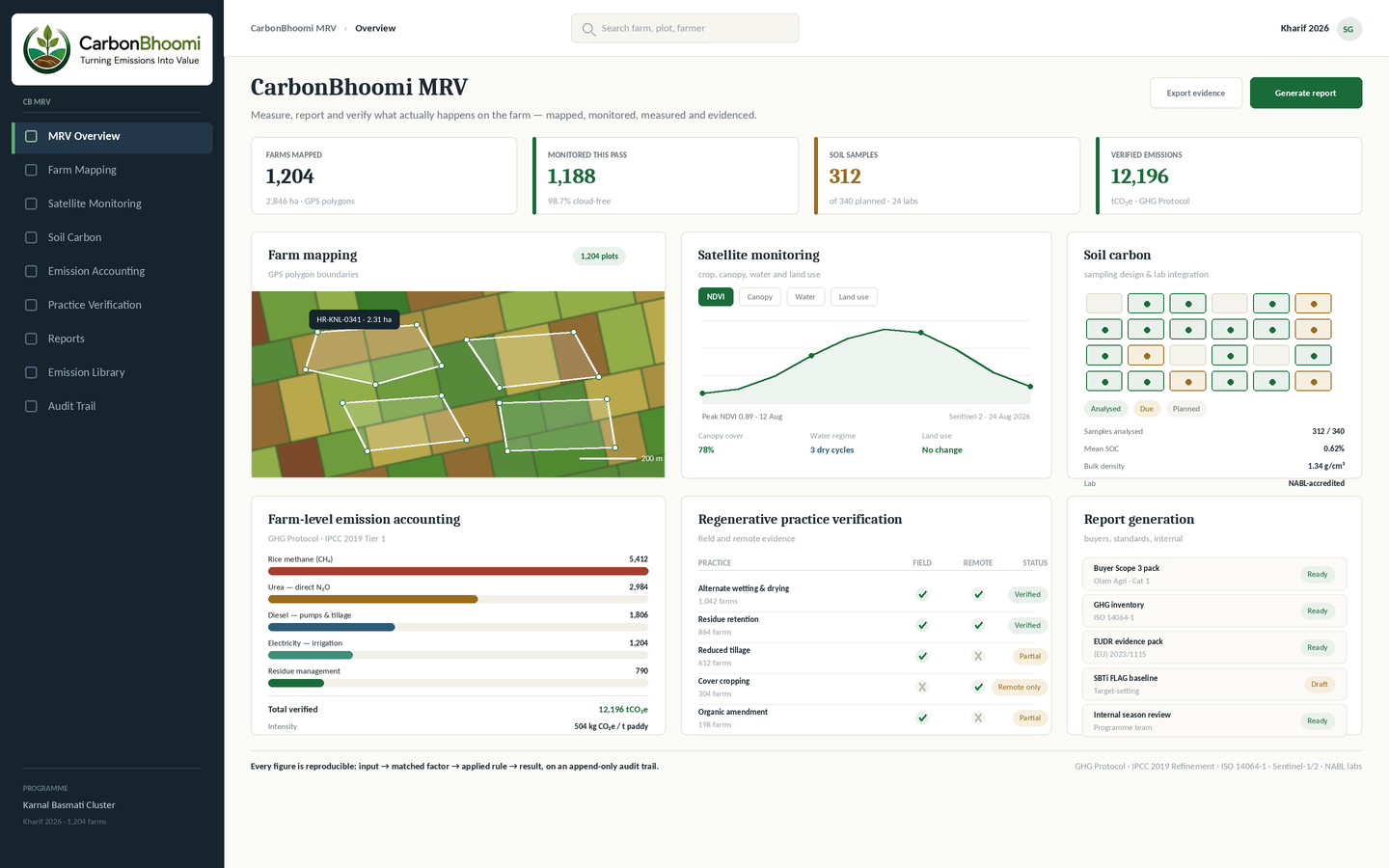Click Soil Carbon sidebar icon
The image size is (1389, 868).
pyautogui.click(x=31, y=237)
